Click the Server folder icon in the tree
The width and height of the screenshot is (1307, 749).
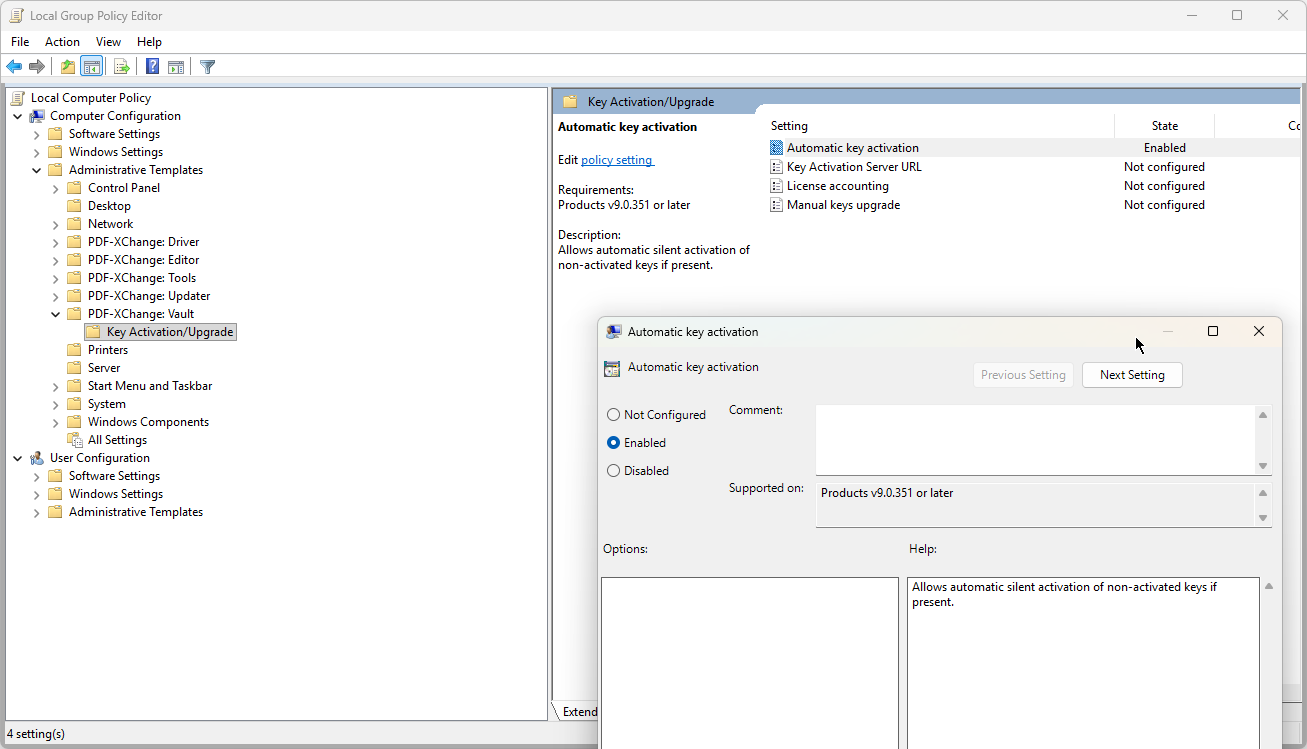[x=75, y=368]
